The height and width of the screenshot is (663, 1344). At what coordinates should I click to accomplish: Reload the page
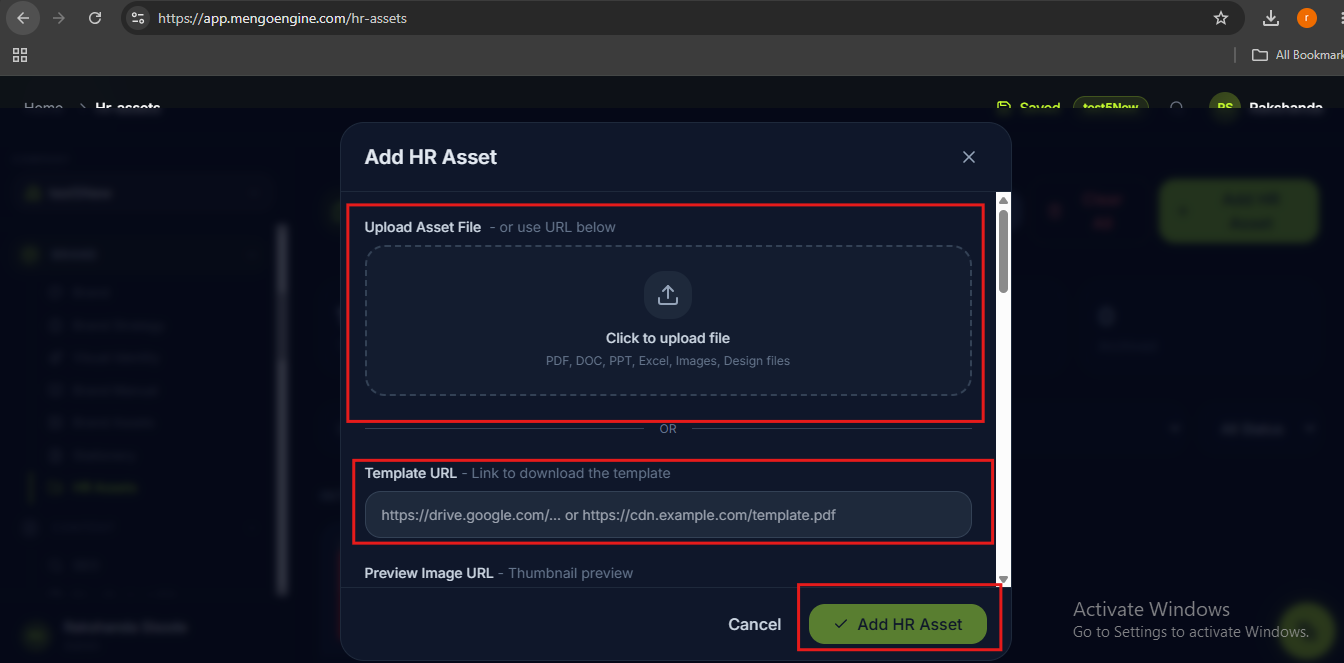click(x=95, y=18)
